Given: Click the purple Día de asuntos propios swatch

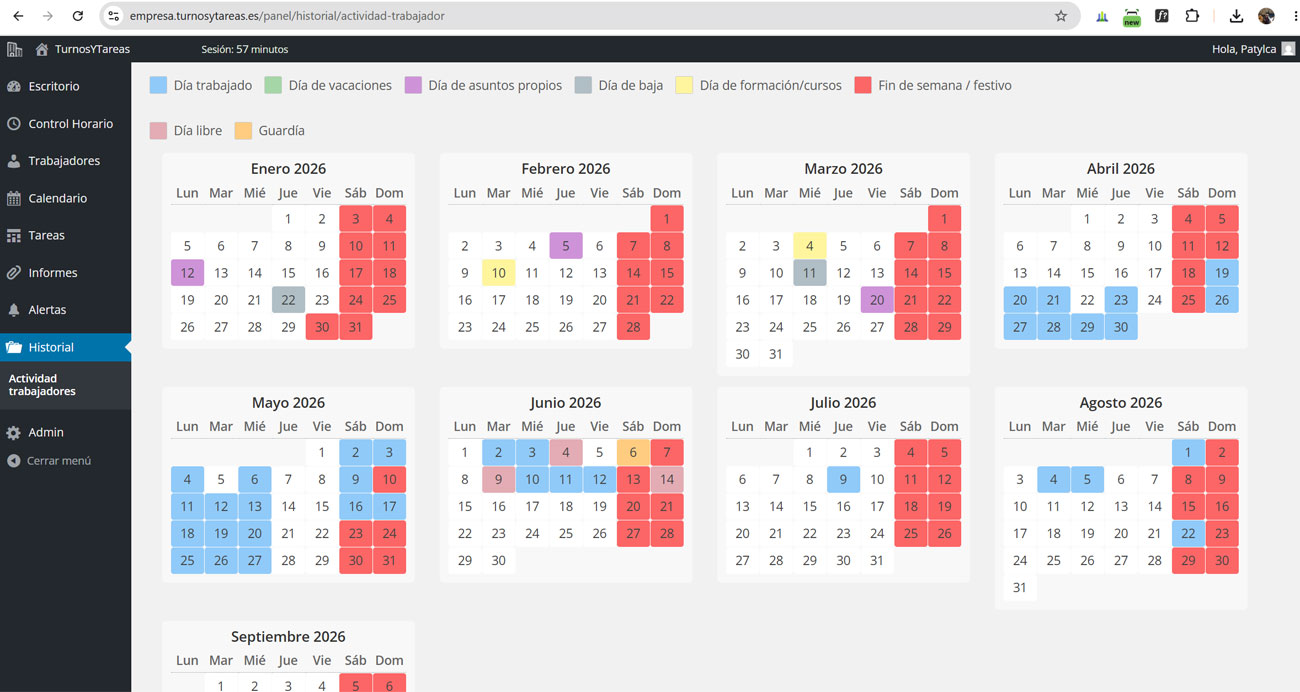Looking at the screenshot, I should [x=413, y=85].
